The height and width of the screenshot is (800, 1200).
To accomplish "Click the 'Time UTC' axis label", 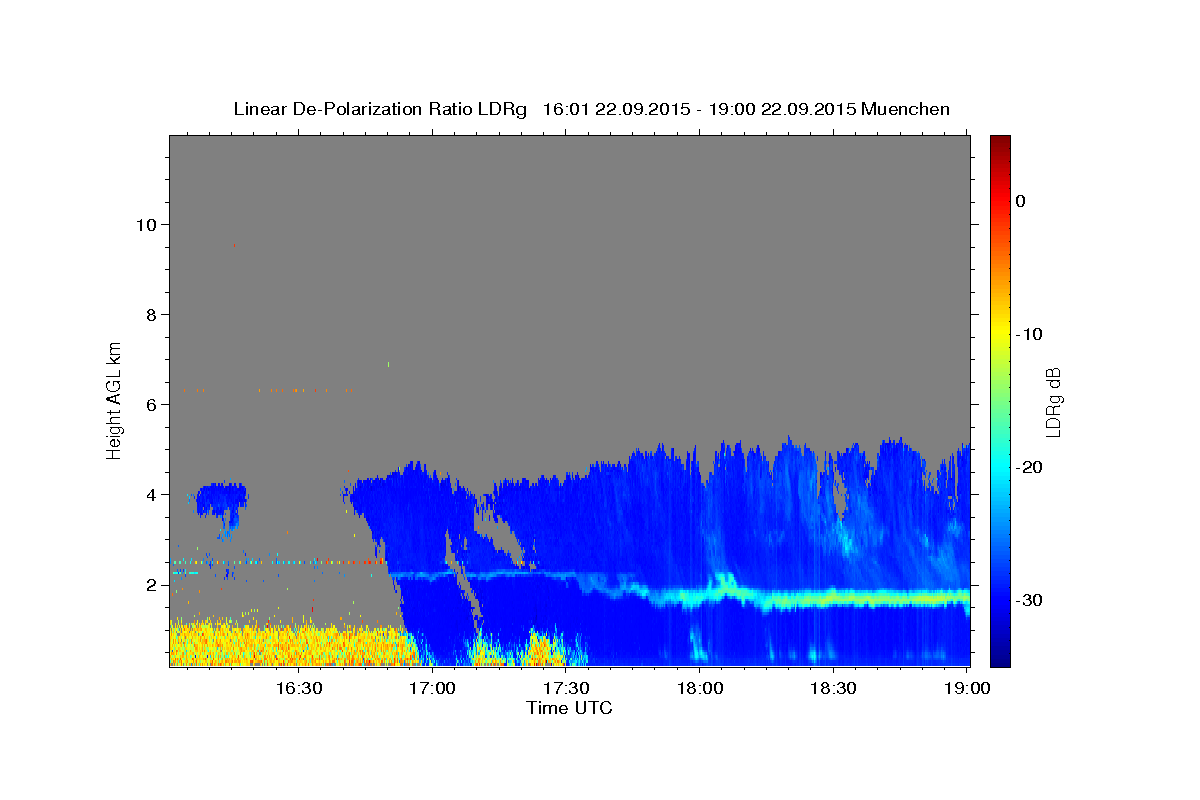I will tap(569, 708).
